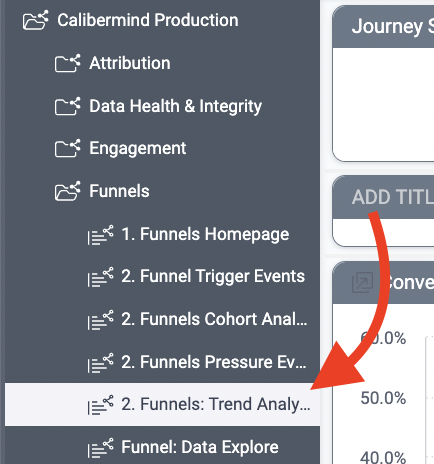Collapse the Calibermind Production tree

pos(148,20)
